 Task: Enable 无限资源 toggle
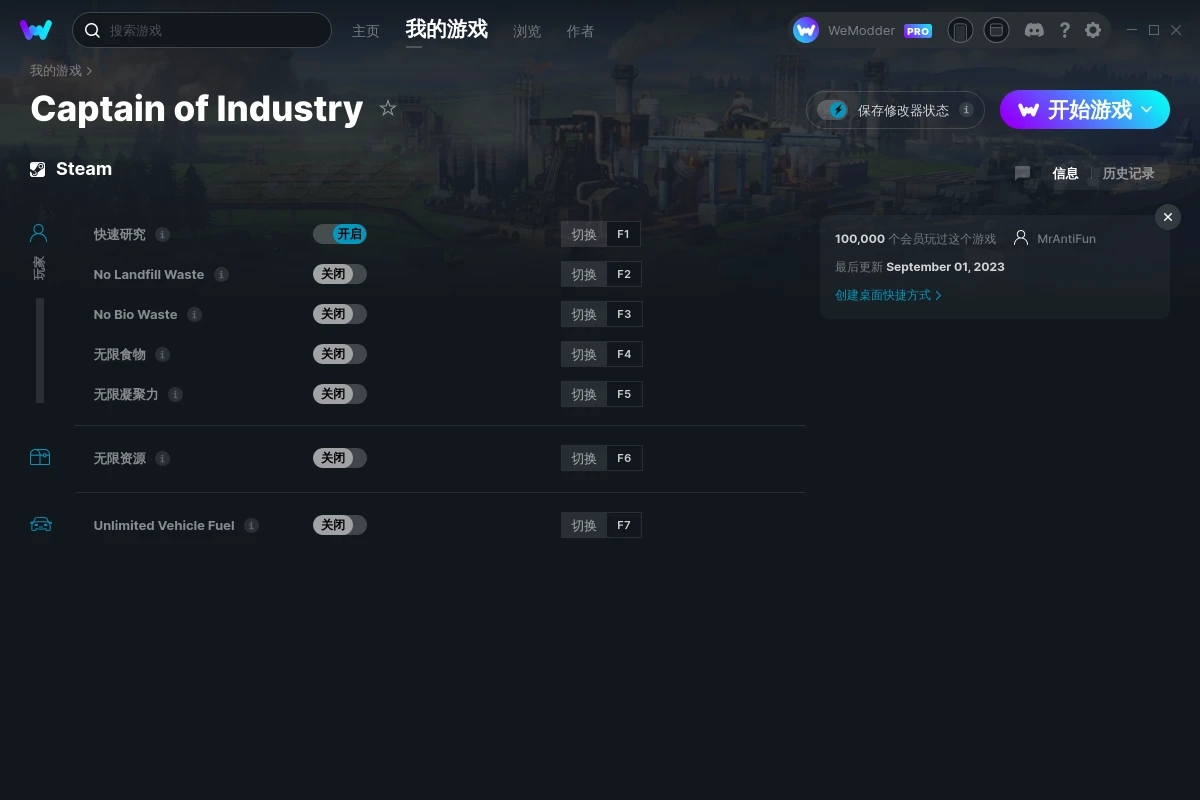pyautogui.click(x=340, y=458)
